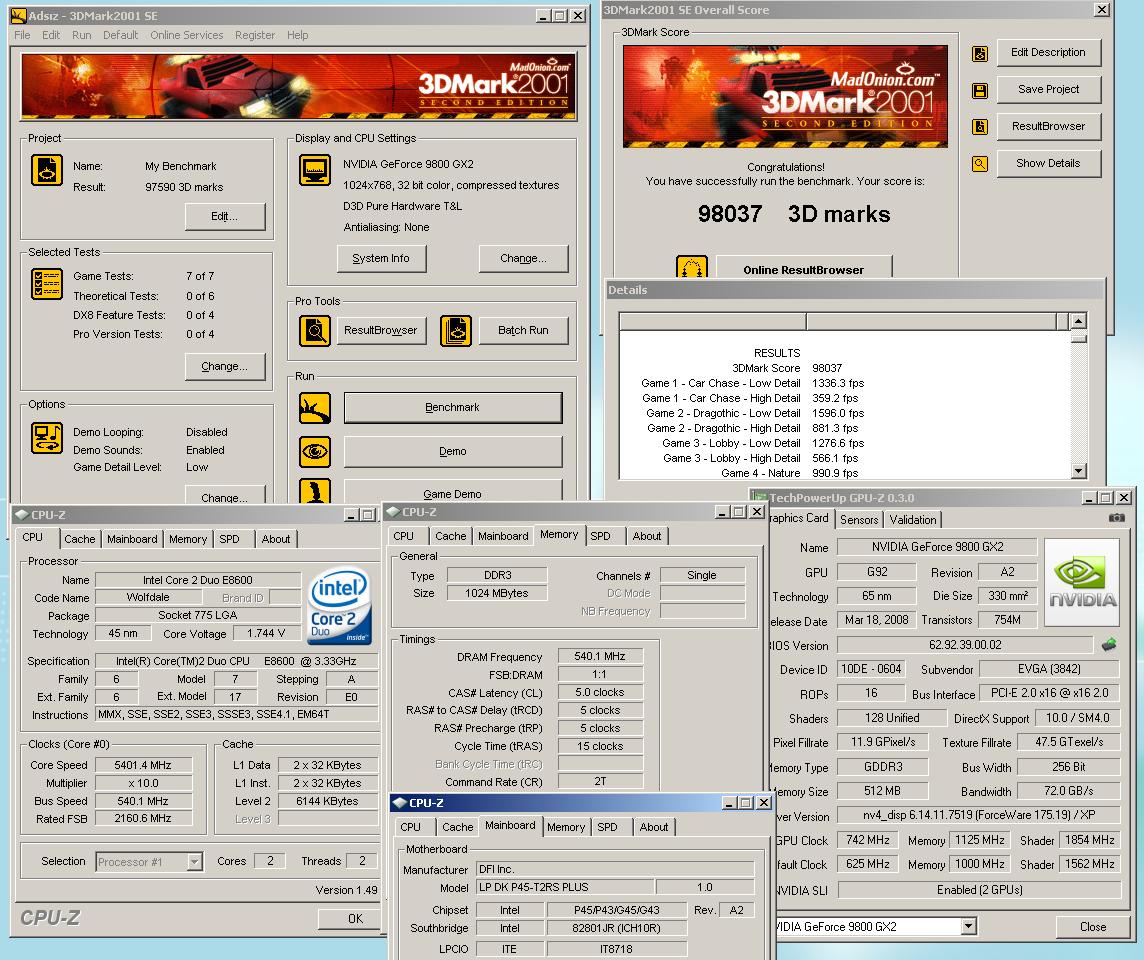Click the Details list first column header
Image resolution: width=1144 pixels, height=960 pixels.
tap(713, 321)
